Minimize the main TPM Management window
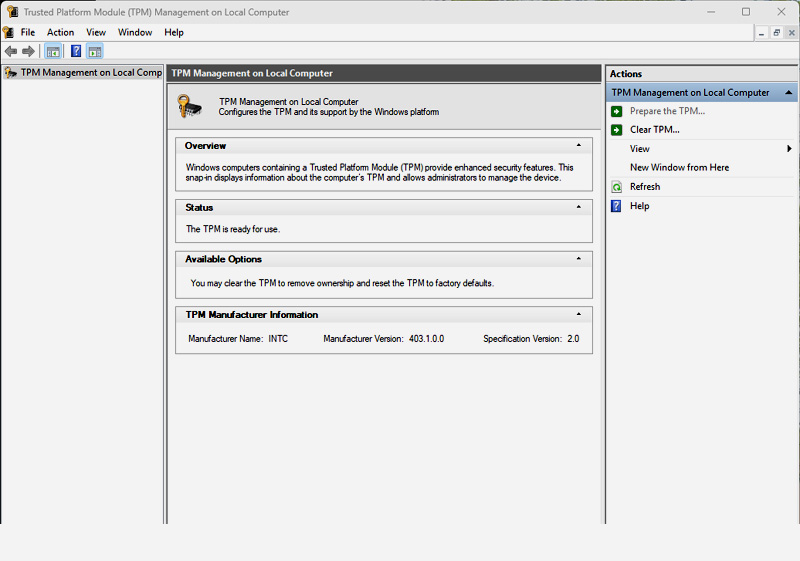Viewport: 800px width, 561px height. coord(711,12)
